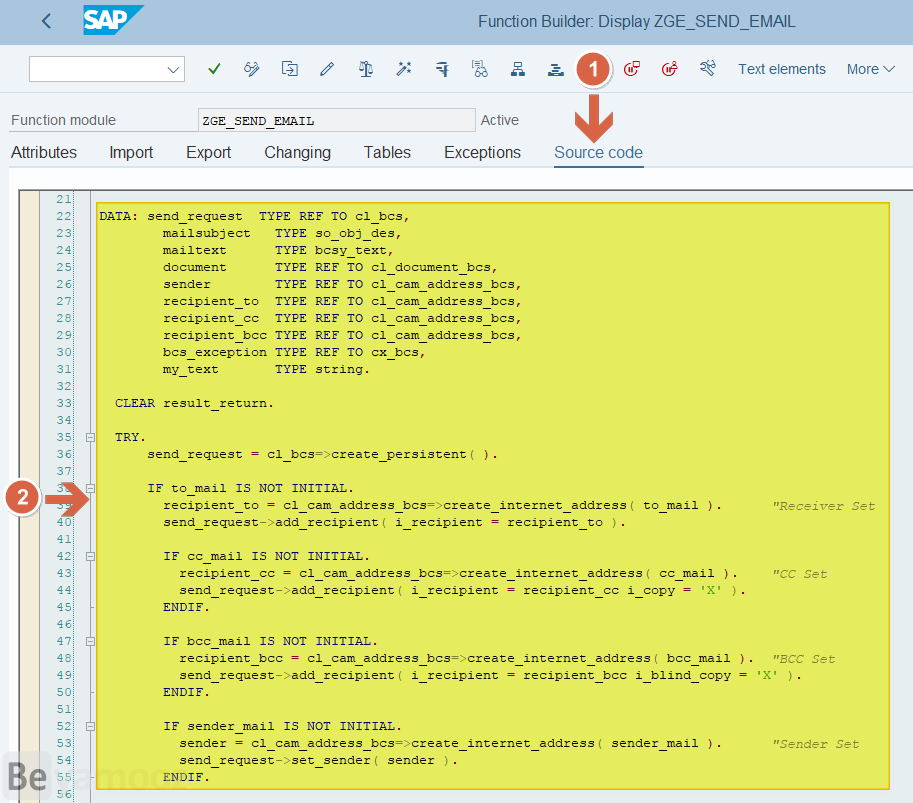Click the recipient_bcc declaration line
913x803 pixels.
(x=342, y=335)
